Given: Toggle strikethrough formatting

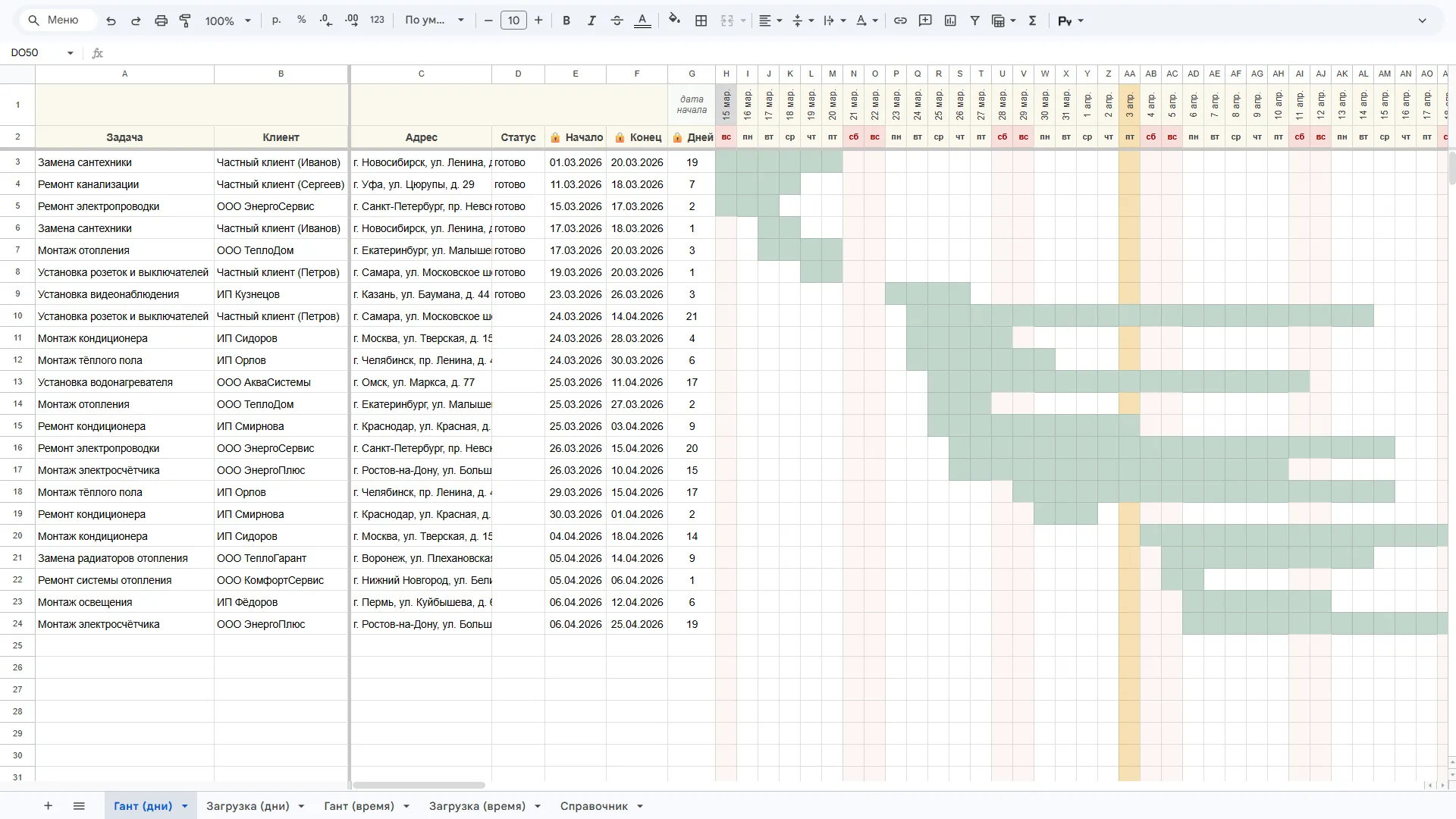Looking at the screenshot, I should point(617,20).
